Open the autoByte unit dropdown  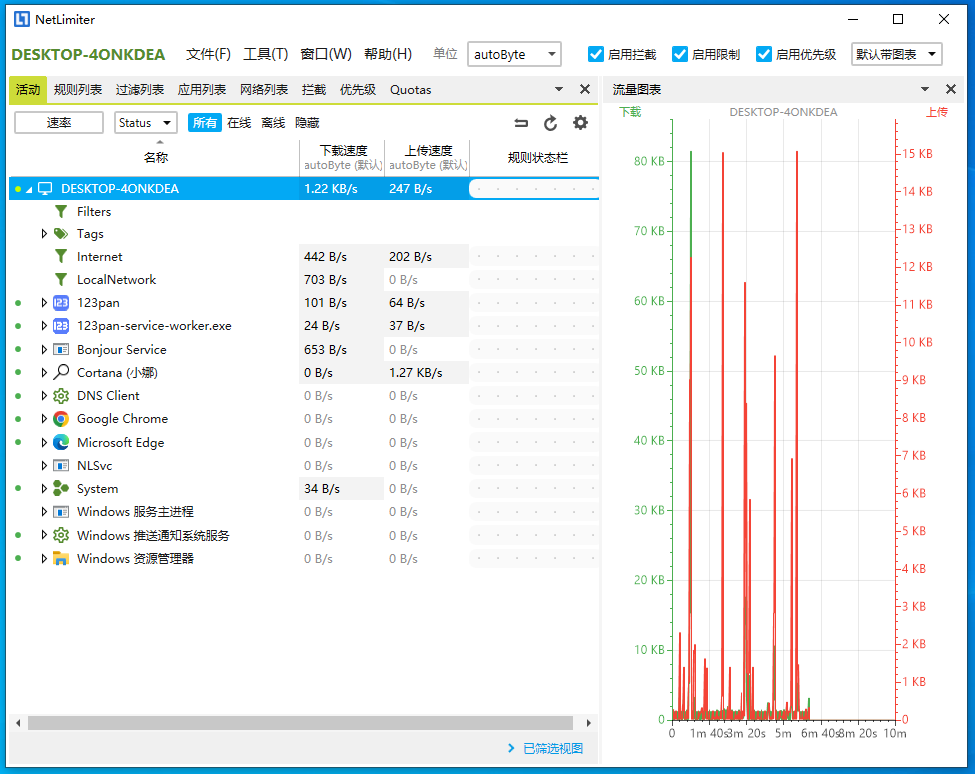(514, 54)
